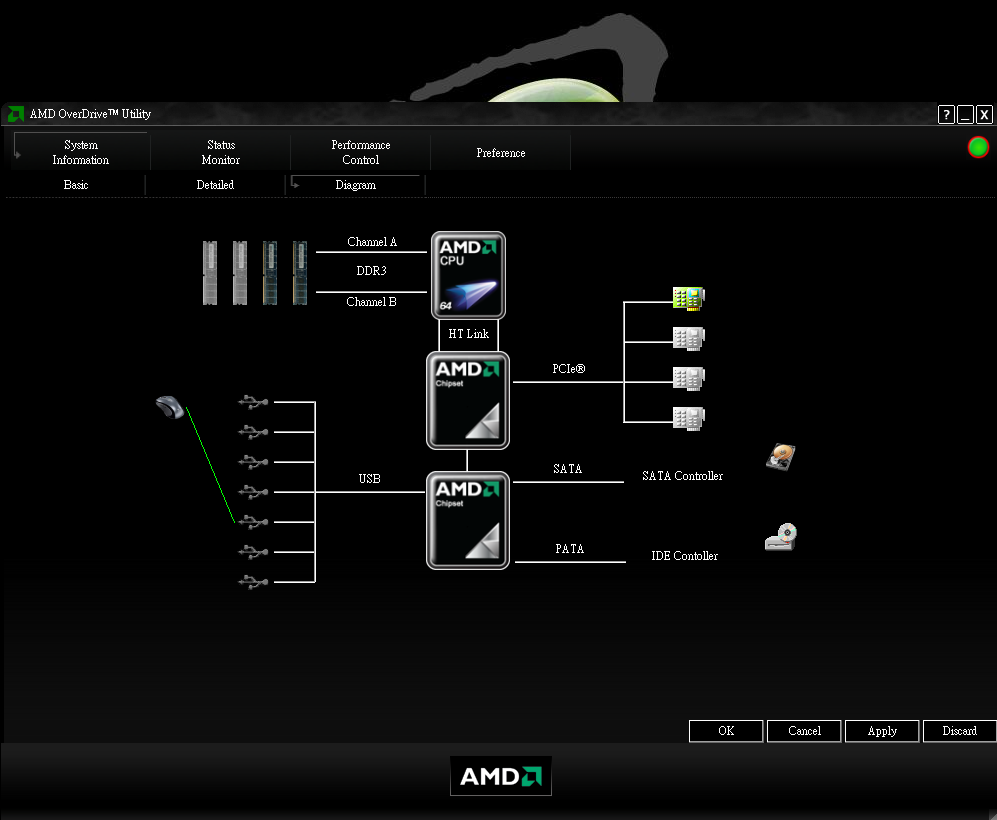997x820 pixels.
Task: Select the first gray memory module icon
Action: pyautogui.click(x=210, y=273)
